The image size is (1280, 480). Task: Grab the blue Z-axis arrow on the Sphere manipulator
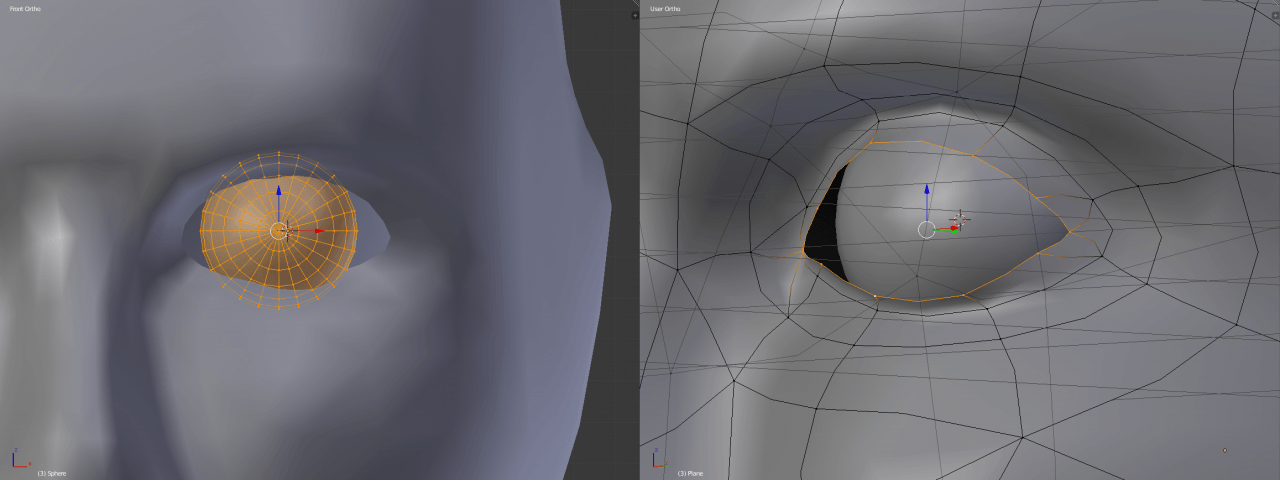[278, 192]
